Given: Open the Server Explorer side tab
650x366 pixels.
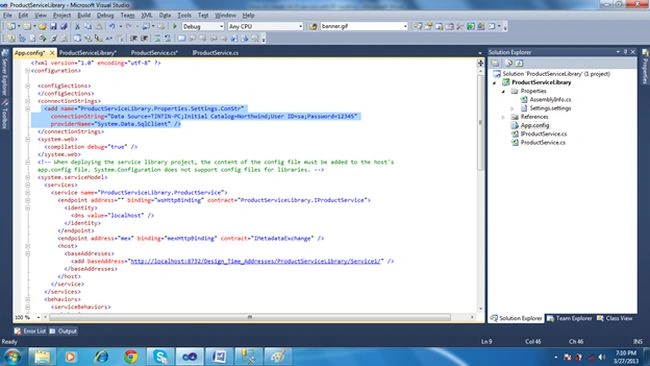Looking at the screenshot, I should 5,73.
